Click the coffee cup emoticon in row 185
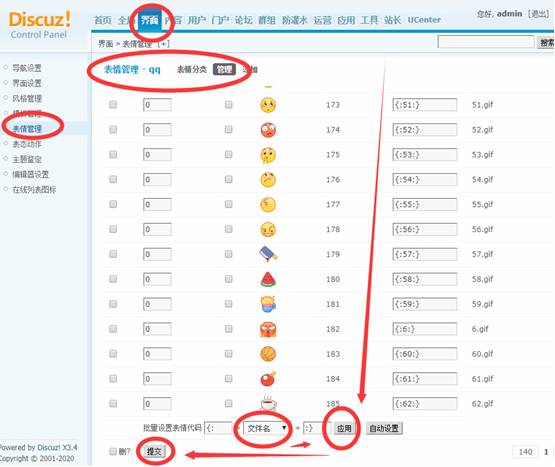Viewport: 555px width, 467px height. [x=268, y=403]
